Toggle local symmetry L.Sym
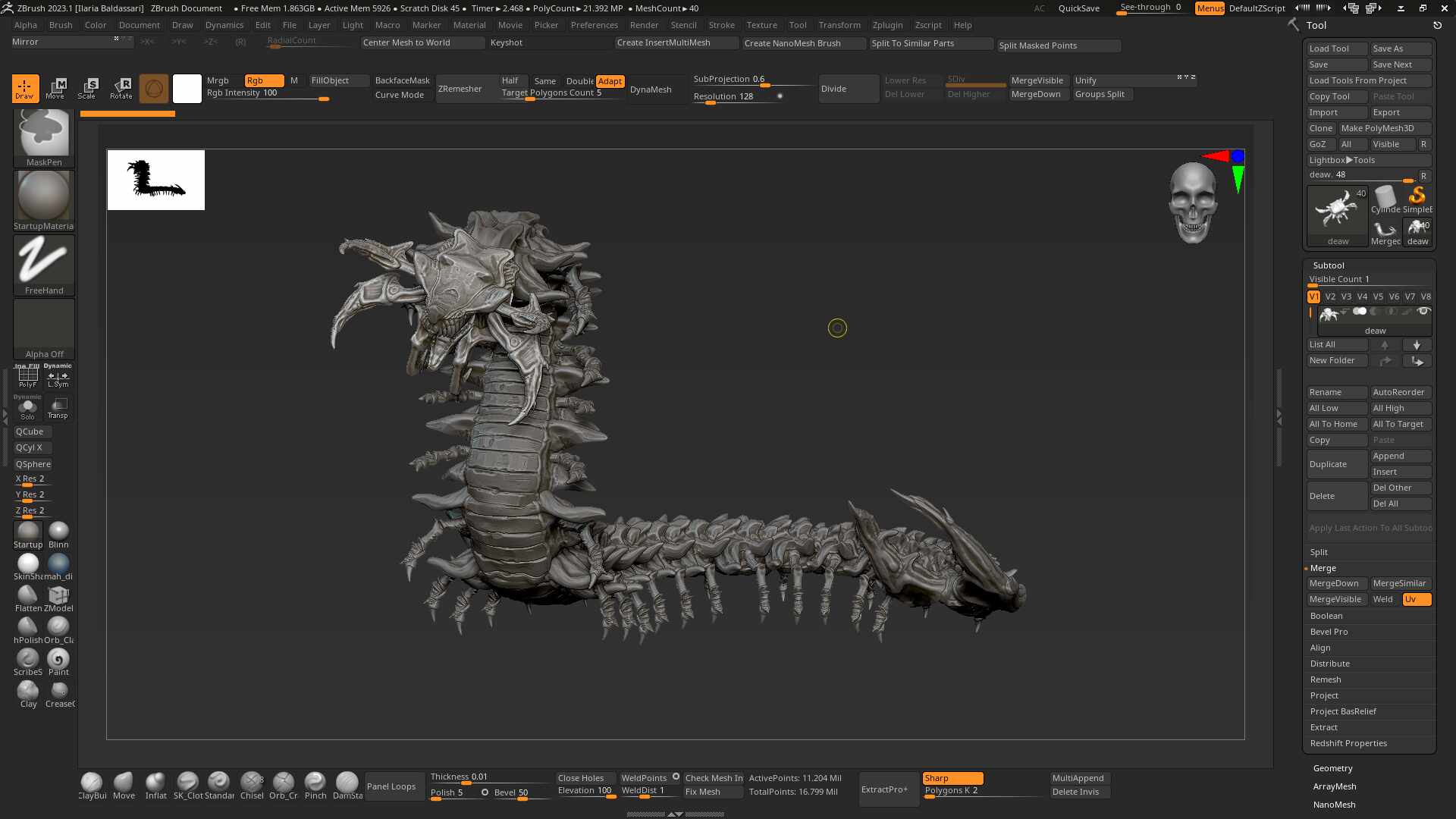 pos(58,377)
